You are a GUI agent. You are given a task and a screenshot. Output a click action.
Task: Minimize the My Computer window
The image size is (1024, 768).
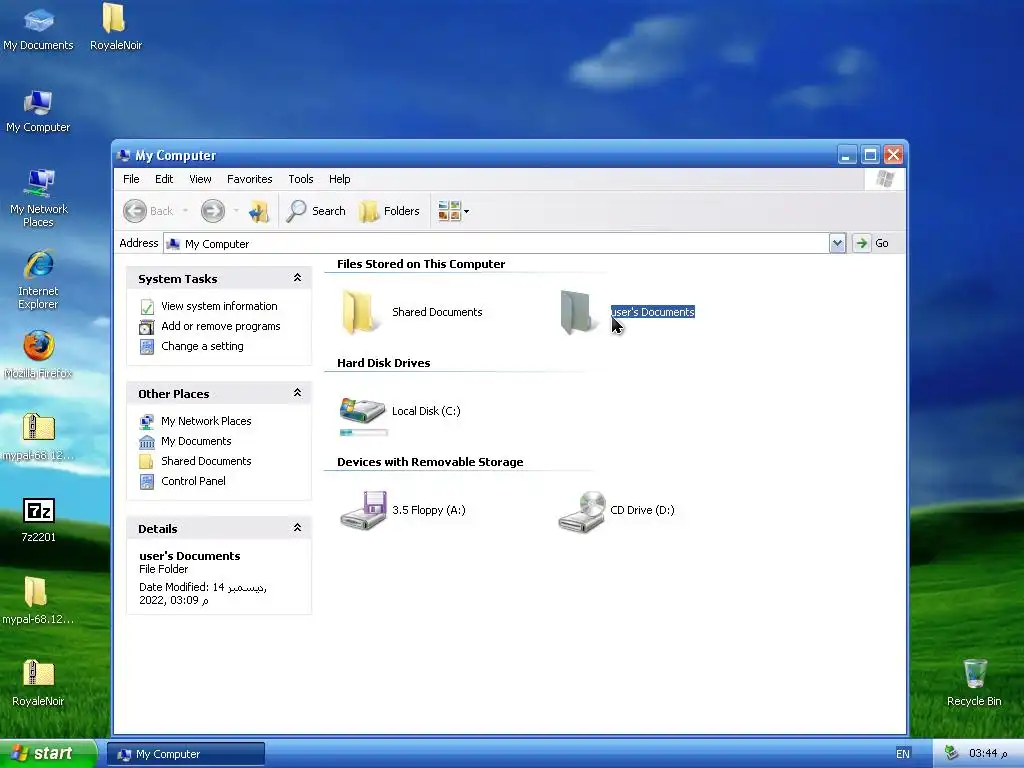(x=846, y=155)
